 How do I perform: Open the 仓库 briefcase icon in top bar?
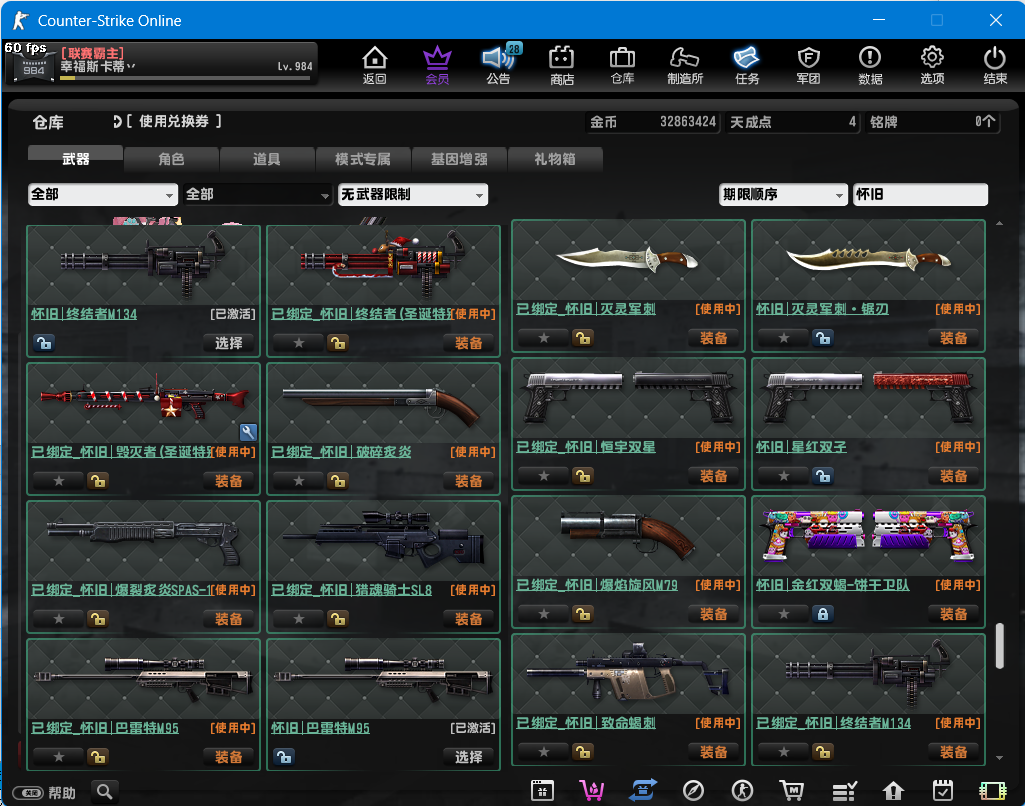pos(622,65)
